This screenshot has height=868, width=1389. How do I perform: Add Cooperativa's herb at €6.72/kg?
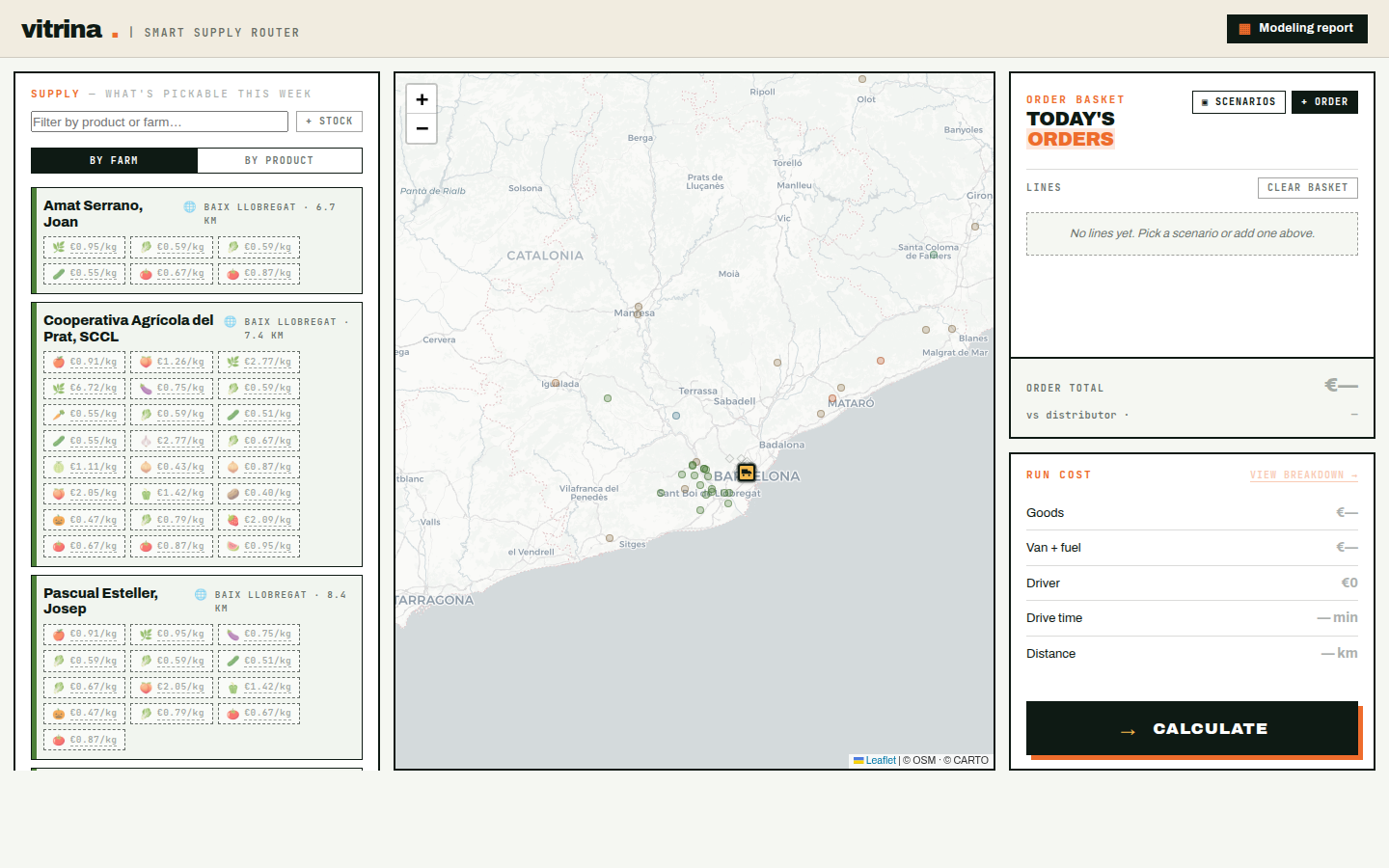tap(85, 389)
